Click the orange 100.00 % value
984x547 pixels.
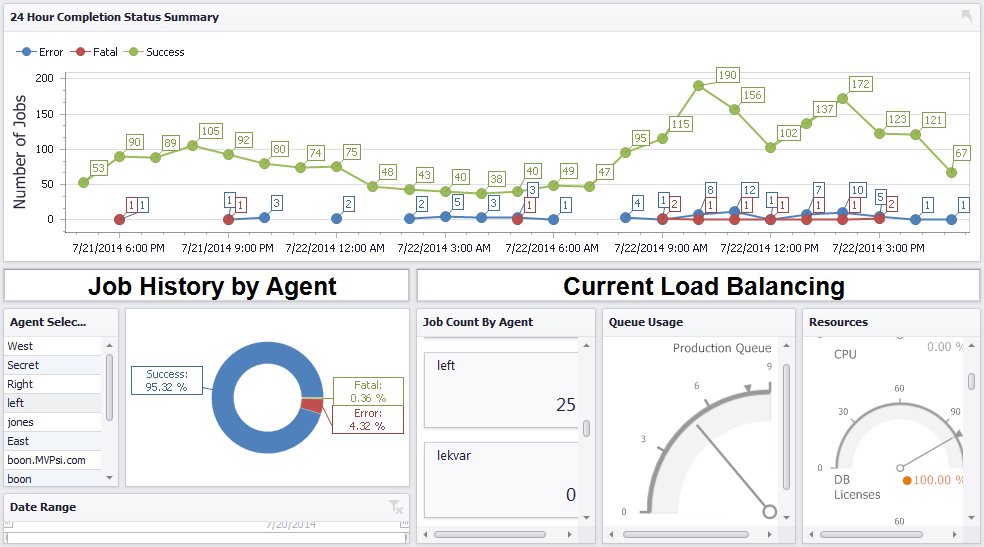[938, 480]
